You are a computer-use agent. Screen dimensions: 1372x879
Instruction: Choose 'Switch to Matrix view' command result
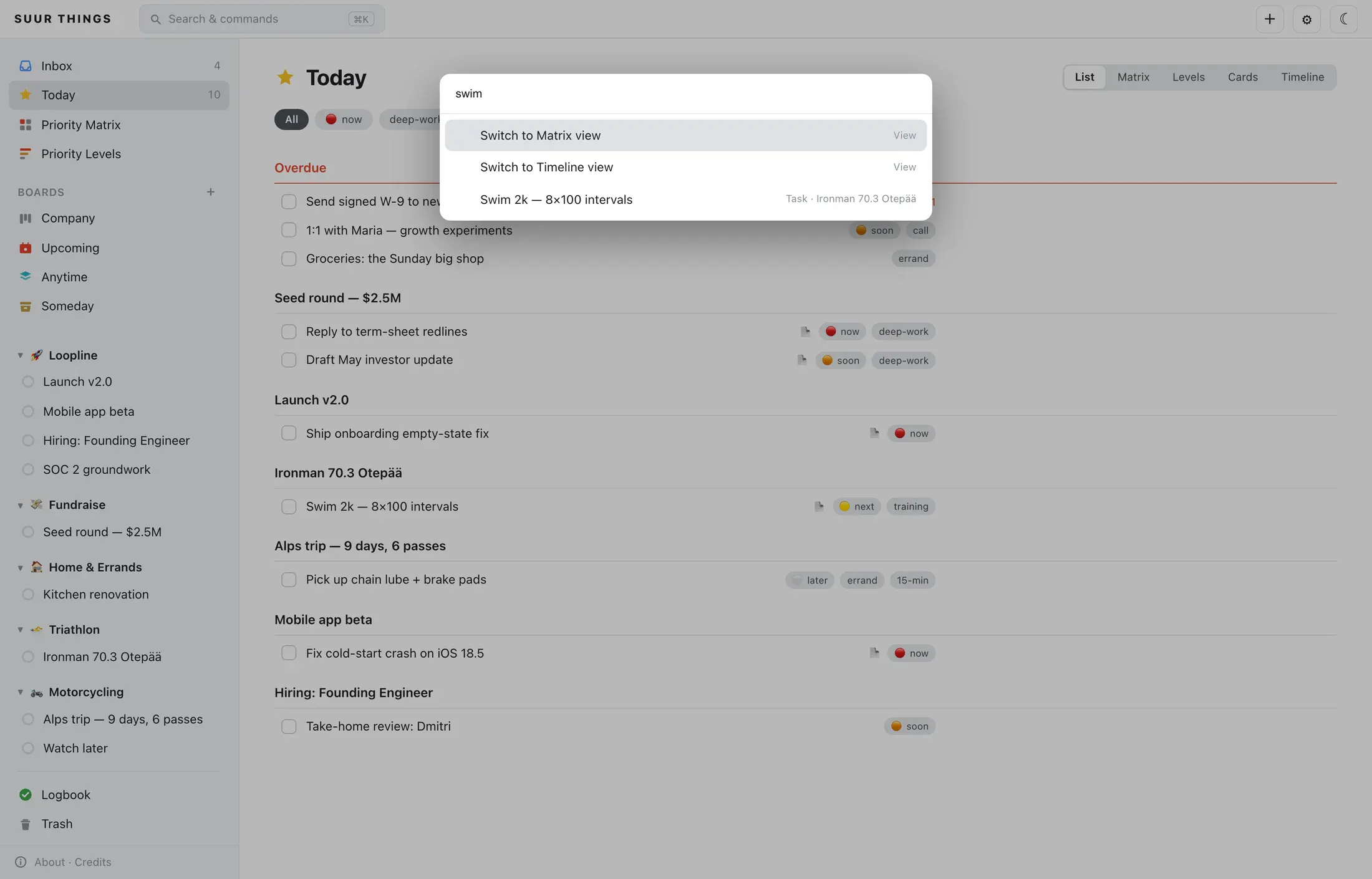click(x=685, y=135)
